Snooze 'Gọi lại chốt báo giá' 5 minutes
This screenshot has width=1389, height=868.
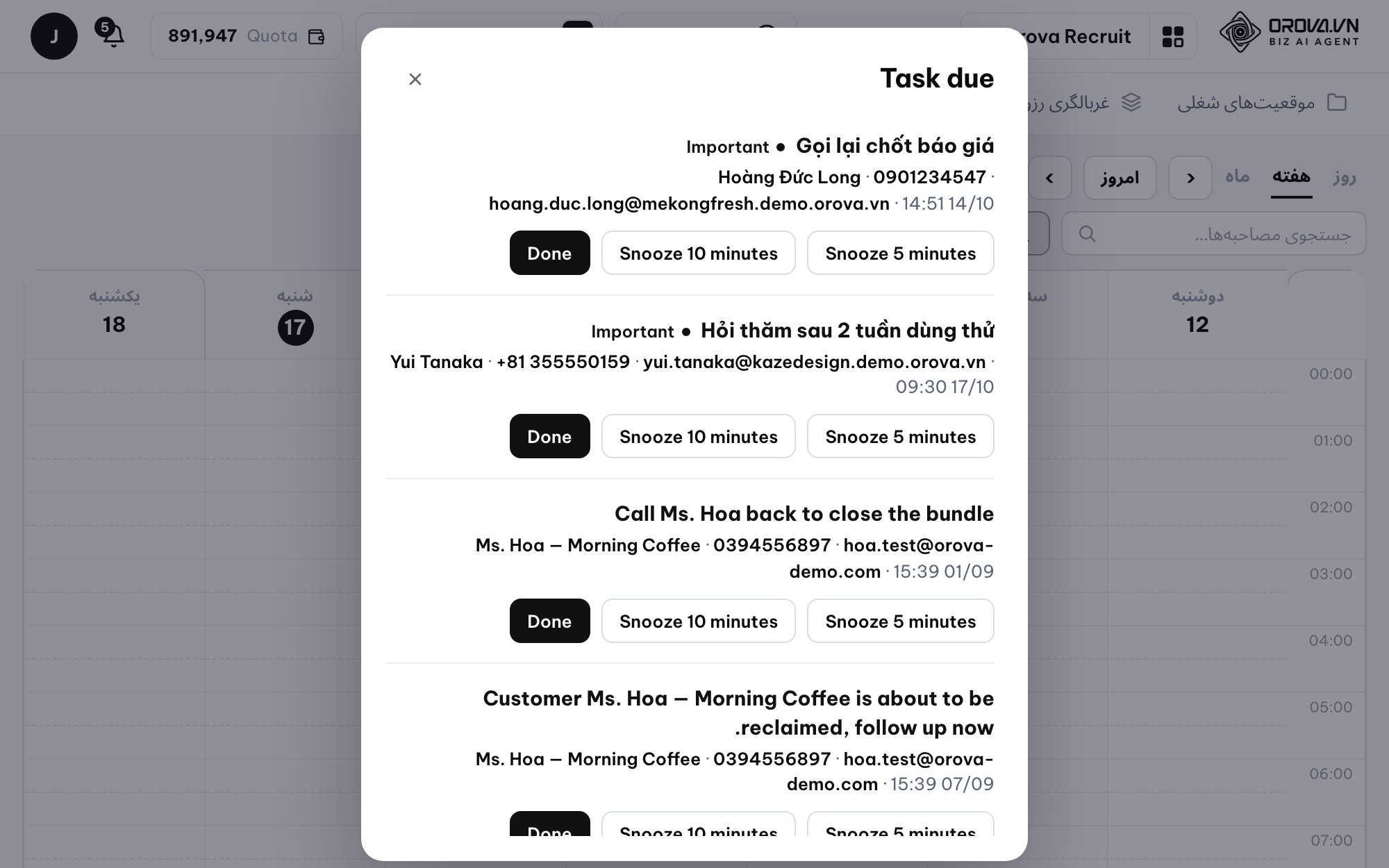click(900, 253)
